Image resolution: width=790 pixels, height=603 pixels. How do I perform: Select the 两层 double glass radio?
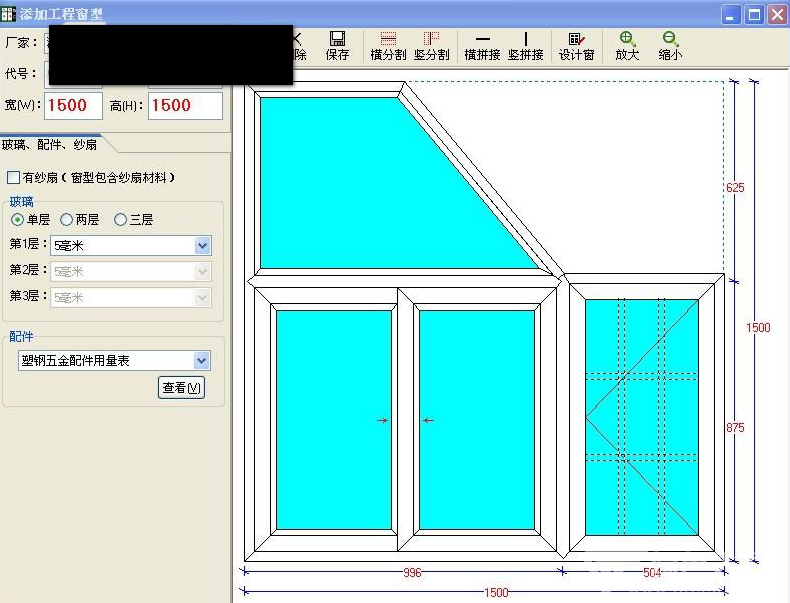click(66, 220)
